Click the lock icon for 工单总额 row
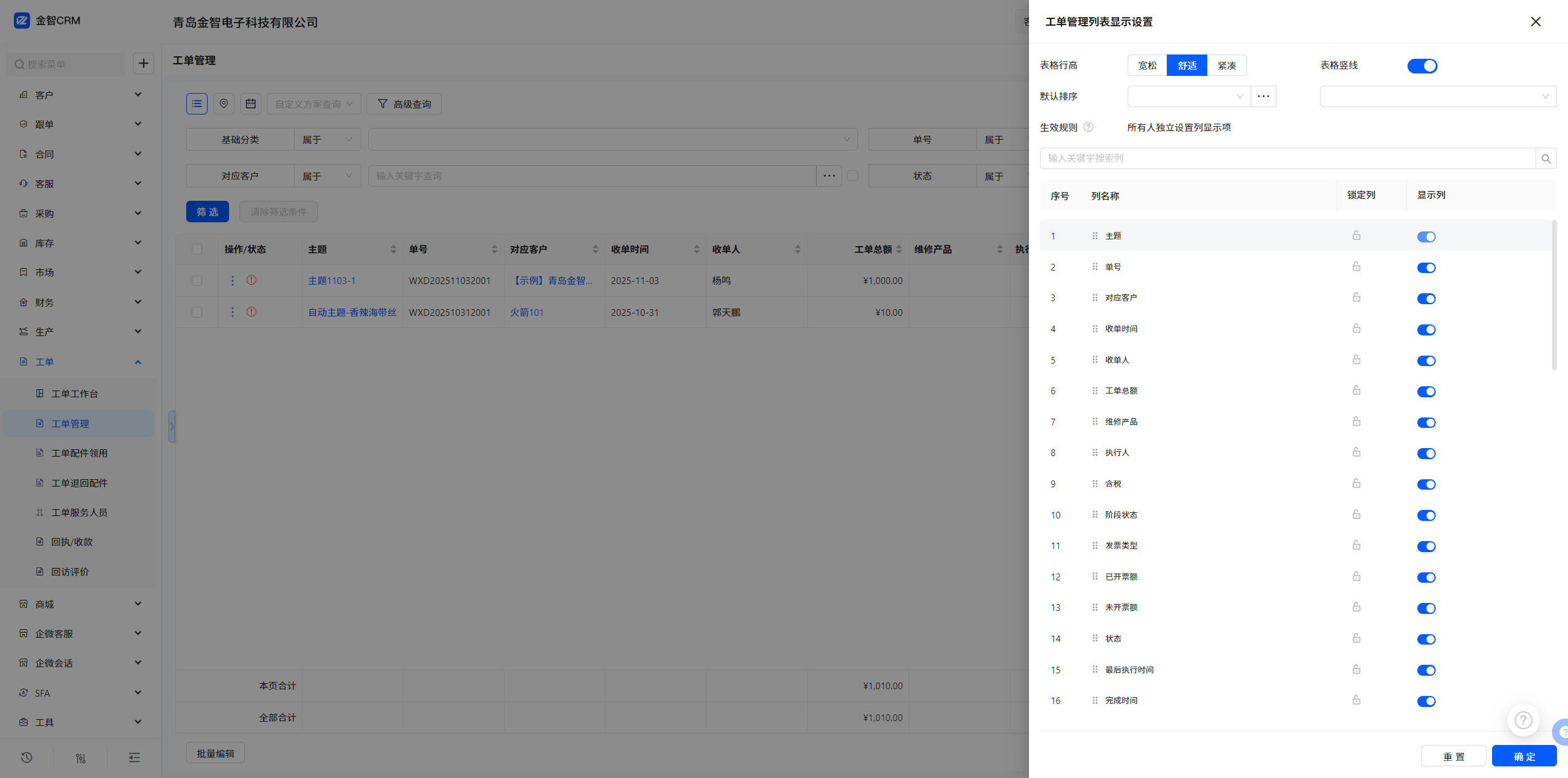This screenshot has height=778, width=1568. coord(1356,391)
